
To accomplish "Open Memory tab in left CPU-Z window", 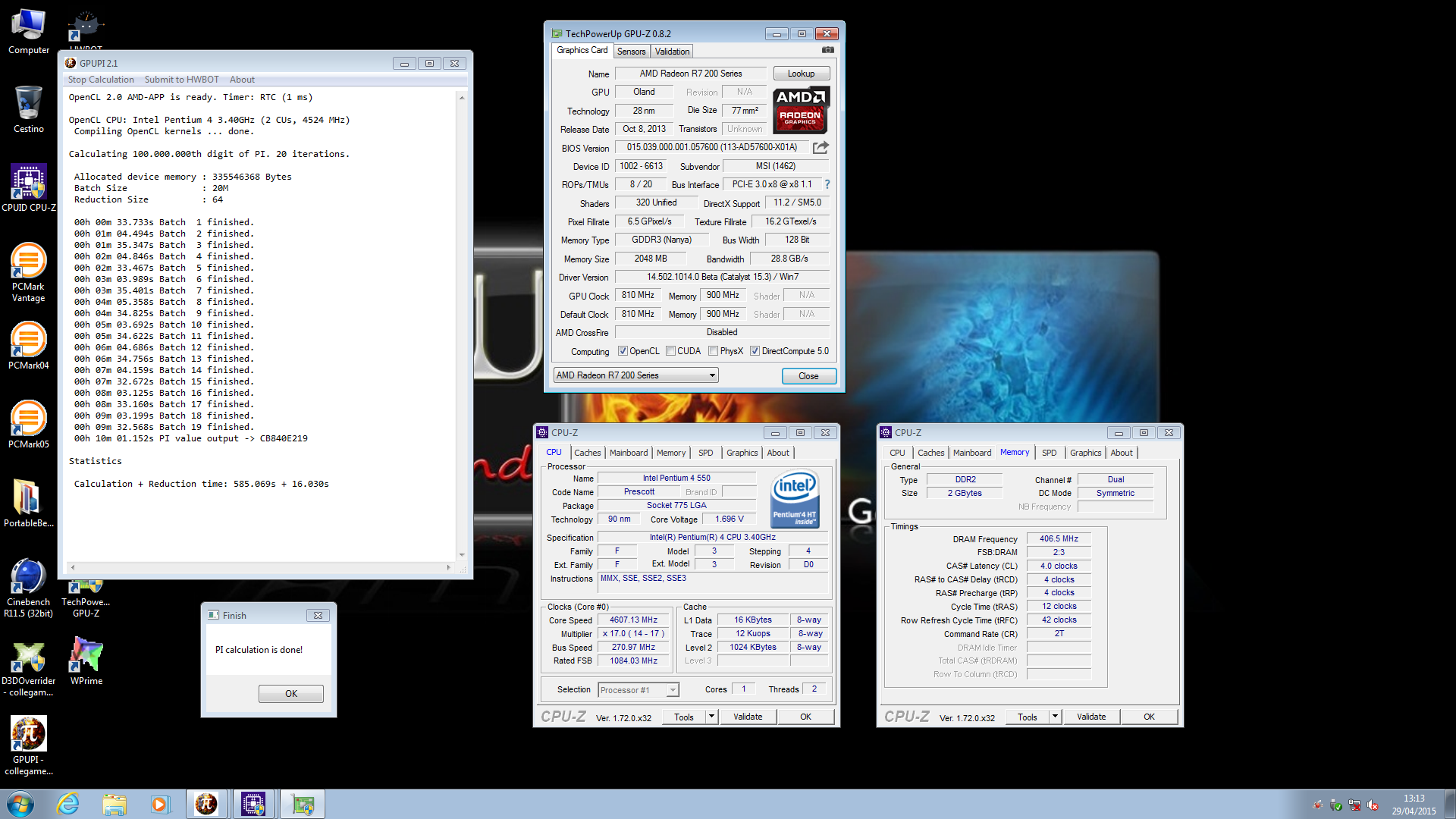I will tap(671, 453).
